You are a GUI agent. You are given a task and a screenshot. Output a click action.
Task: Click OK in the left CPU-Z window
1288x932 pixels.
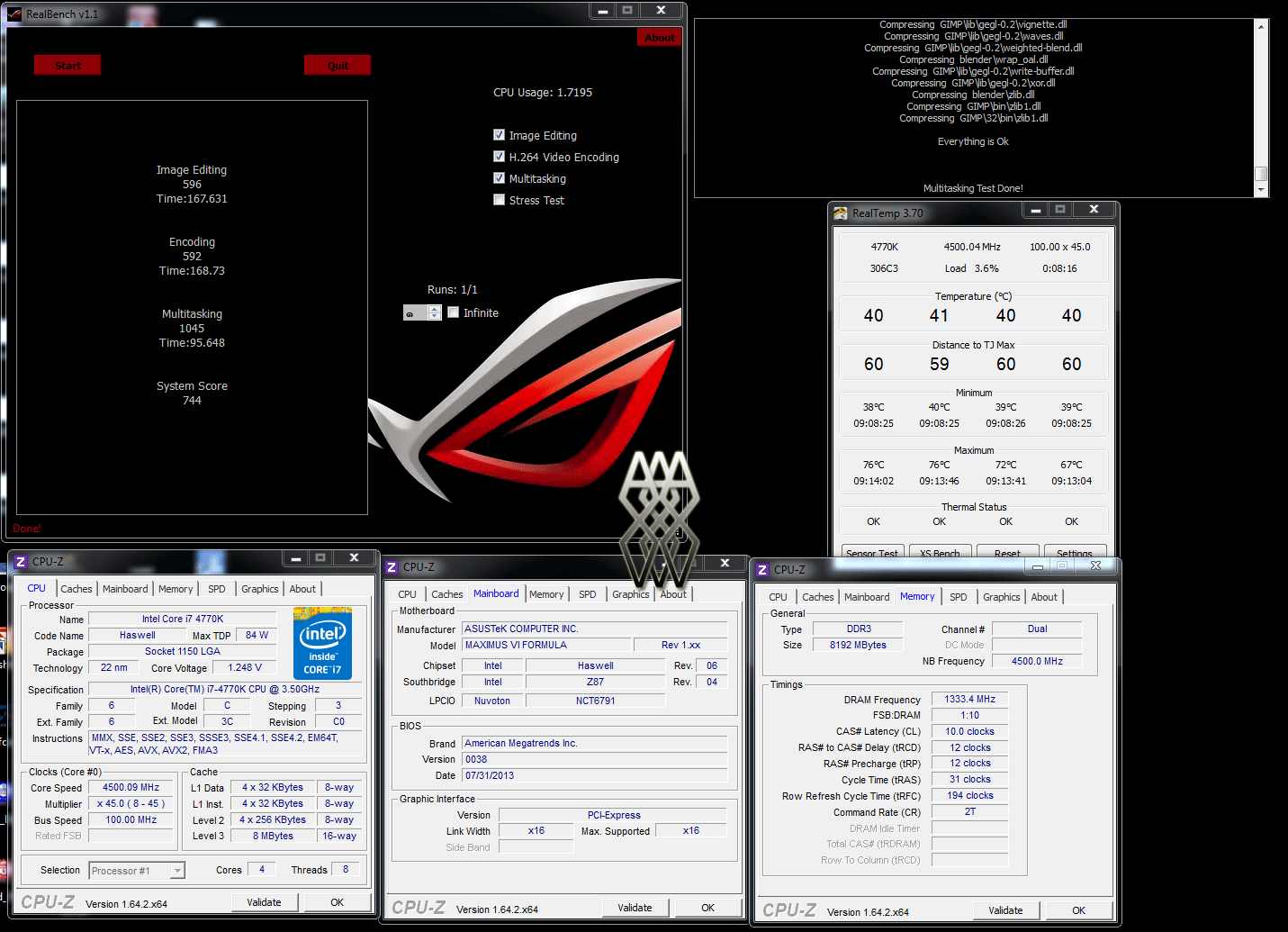tap(337, 902)
